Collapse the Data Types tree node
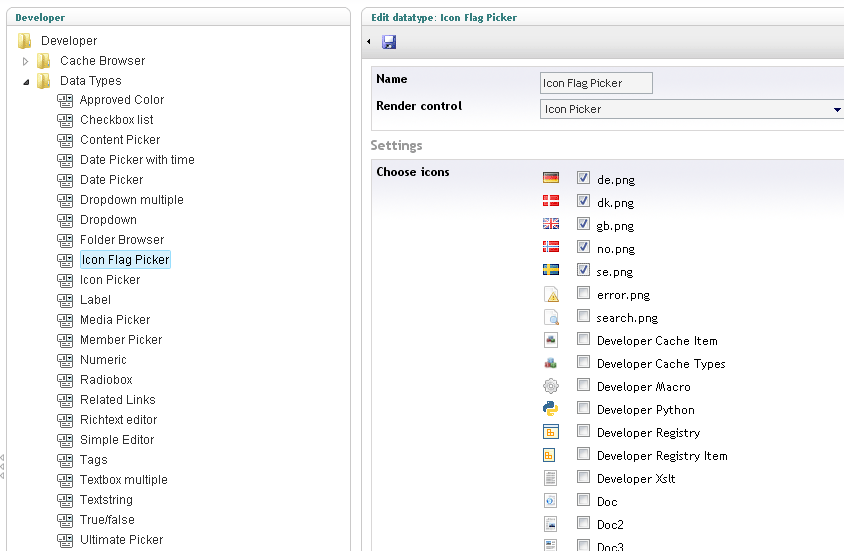The width and height of the screenshot is (844, 551). [26, 82]
